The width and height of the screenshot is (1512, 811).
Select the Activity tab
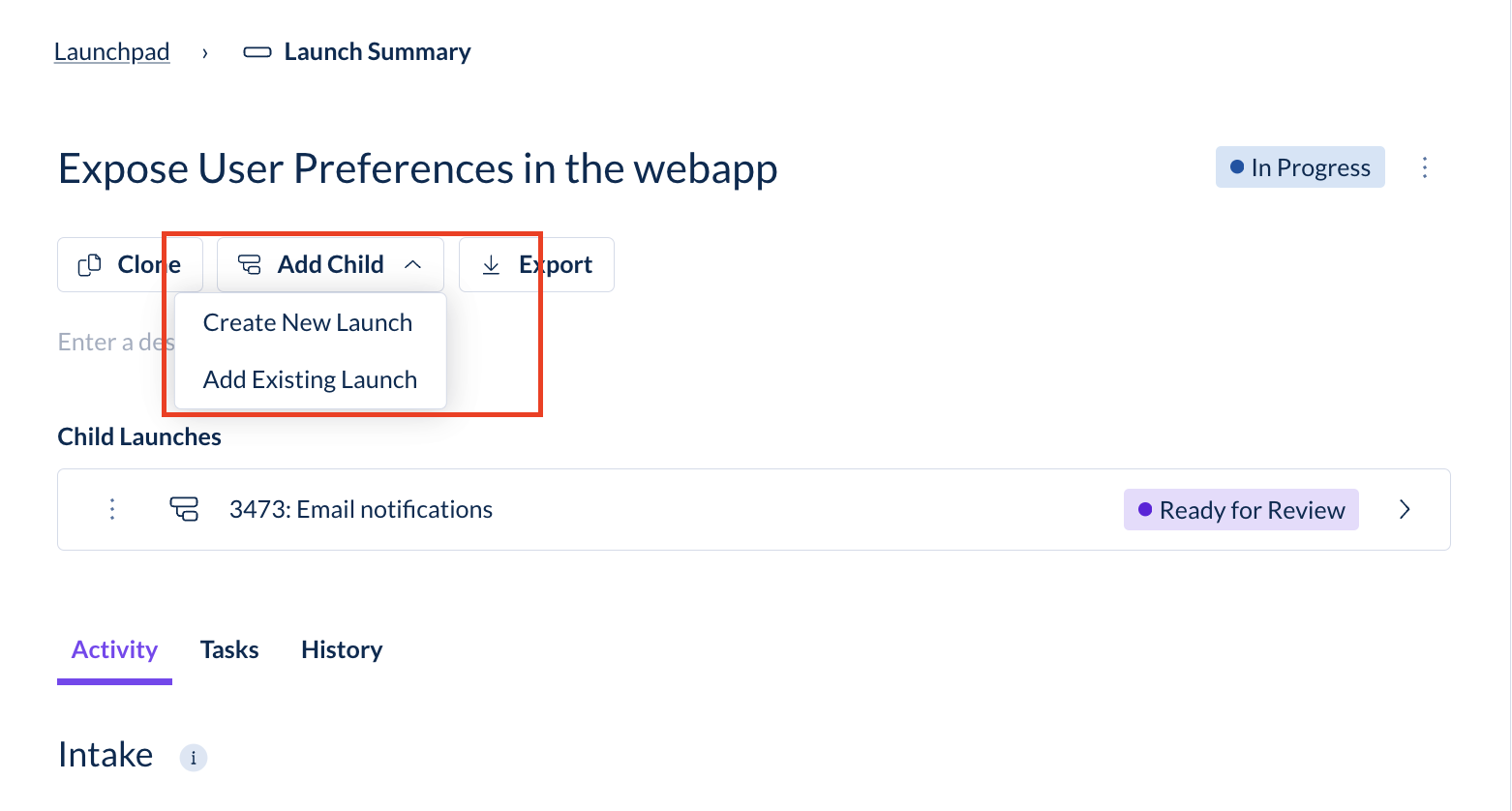pos(114,649)
